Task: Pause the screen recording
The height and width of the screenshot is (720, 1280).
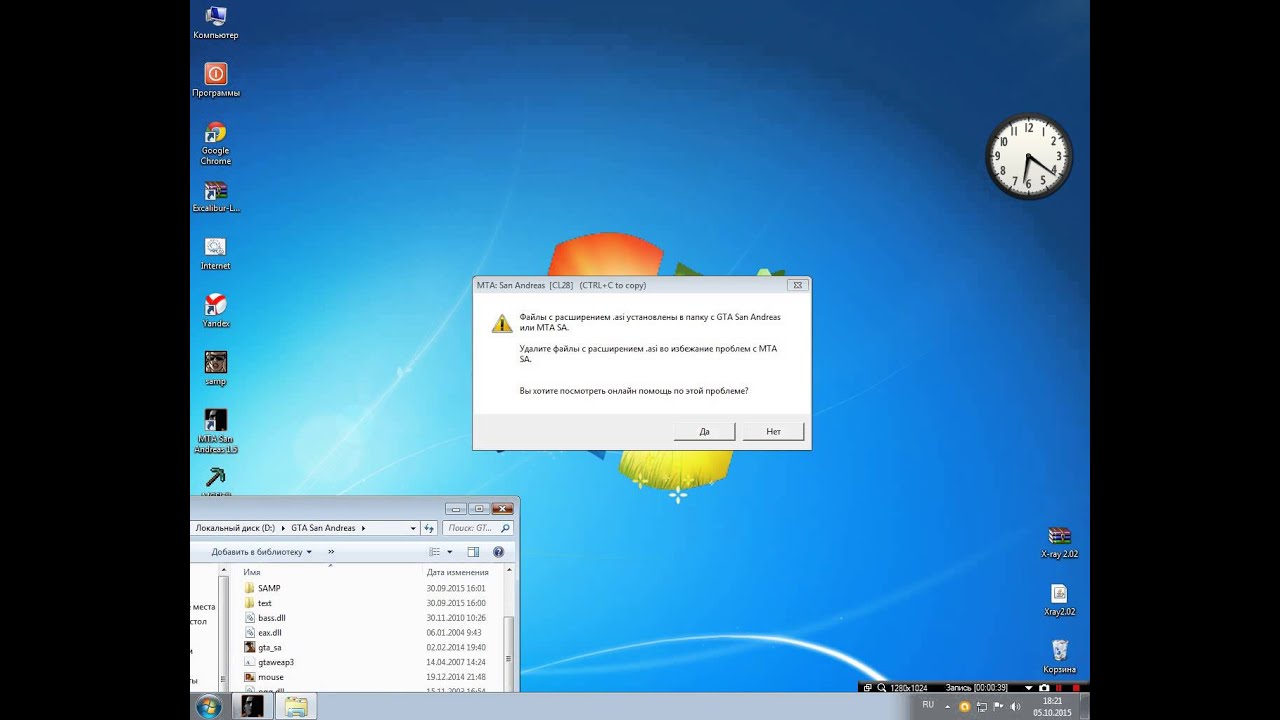Action: pos(1061,688)
